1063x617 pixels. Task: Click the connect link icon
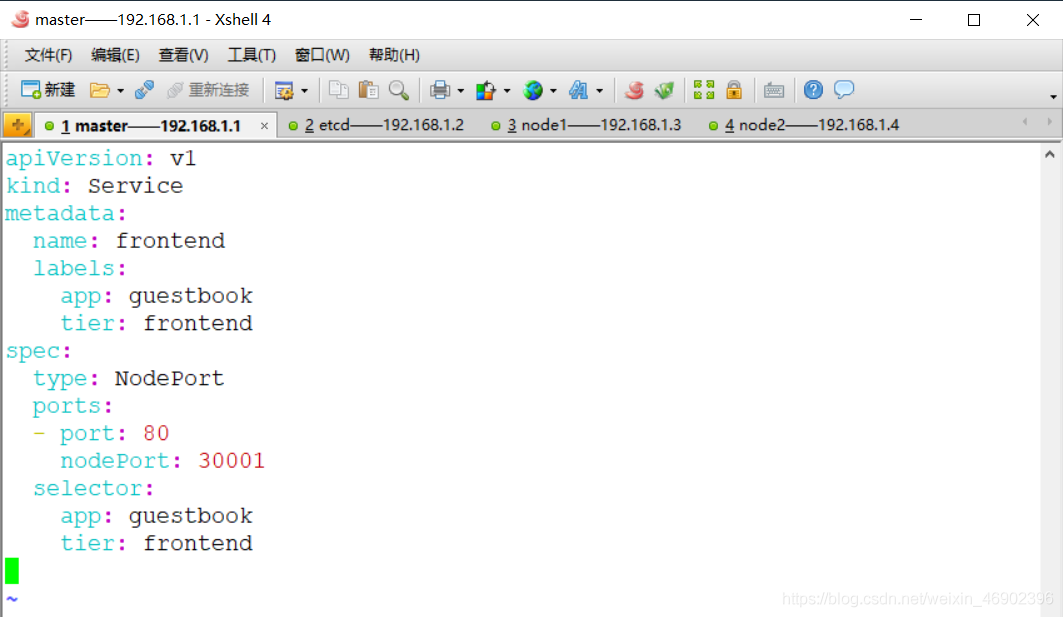(x=144, y=89)
